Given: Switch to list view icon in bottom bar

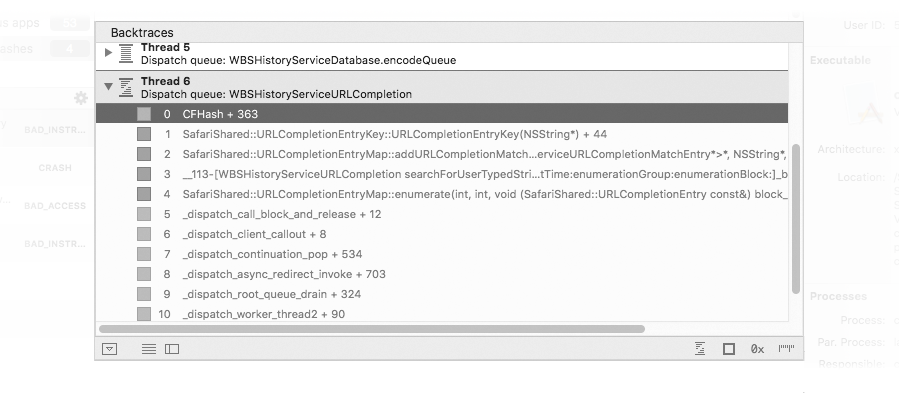Looking at the screenshot, I should (x=148, y=349).
